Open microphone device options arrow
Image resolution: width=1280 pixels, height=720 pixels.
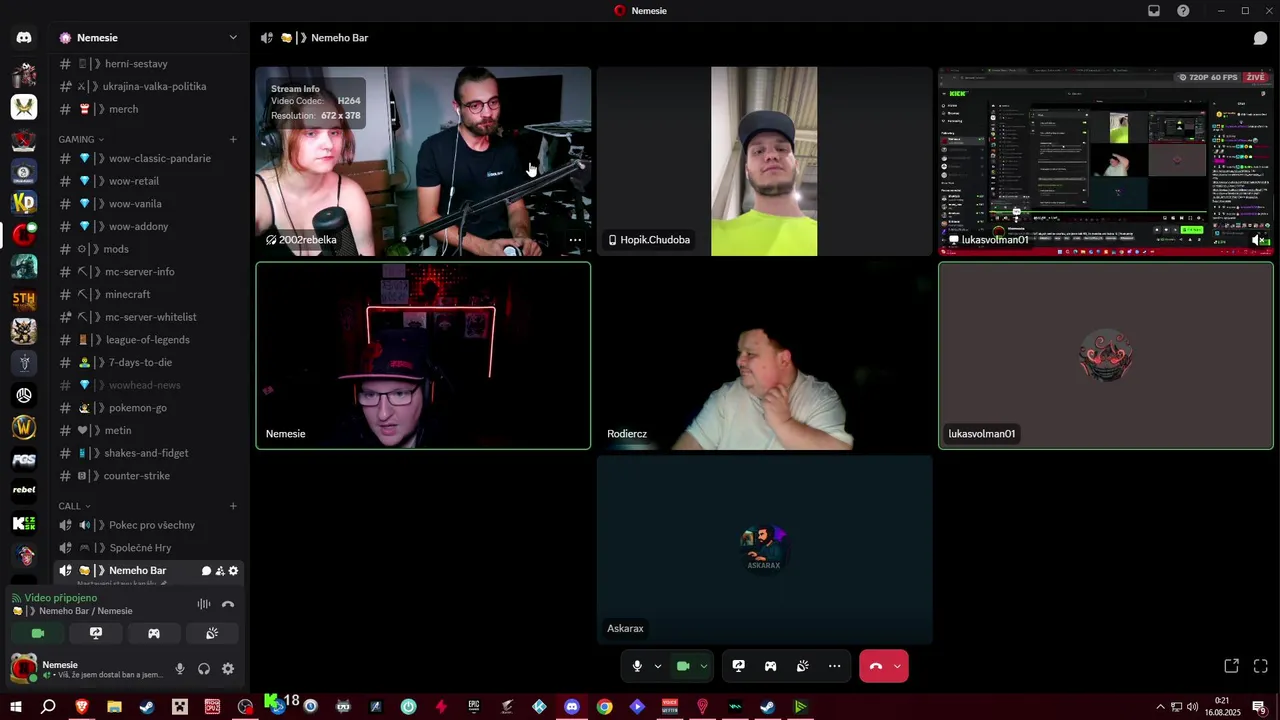pyautogui.click(x=658, y=666)
